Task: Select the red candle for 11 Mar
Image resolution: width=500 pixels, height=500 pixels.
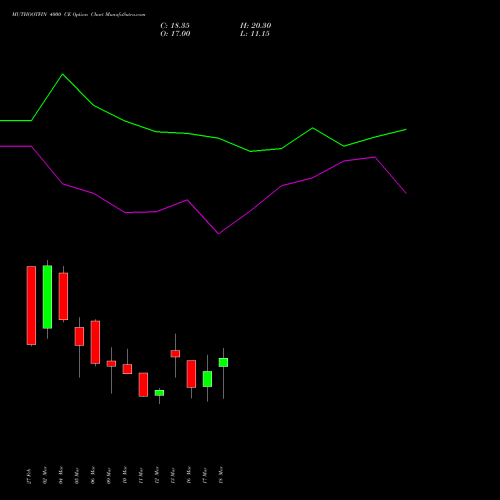Action: point(143,385)
